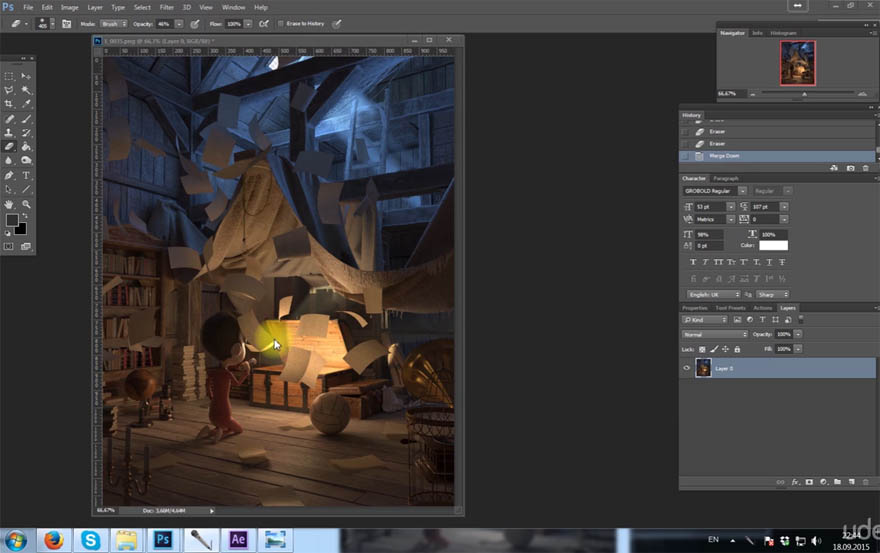Toggle Quick Mask mode
880x553 pixels.
pos(9,246)
